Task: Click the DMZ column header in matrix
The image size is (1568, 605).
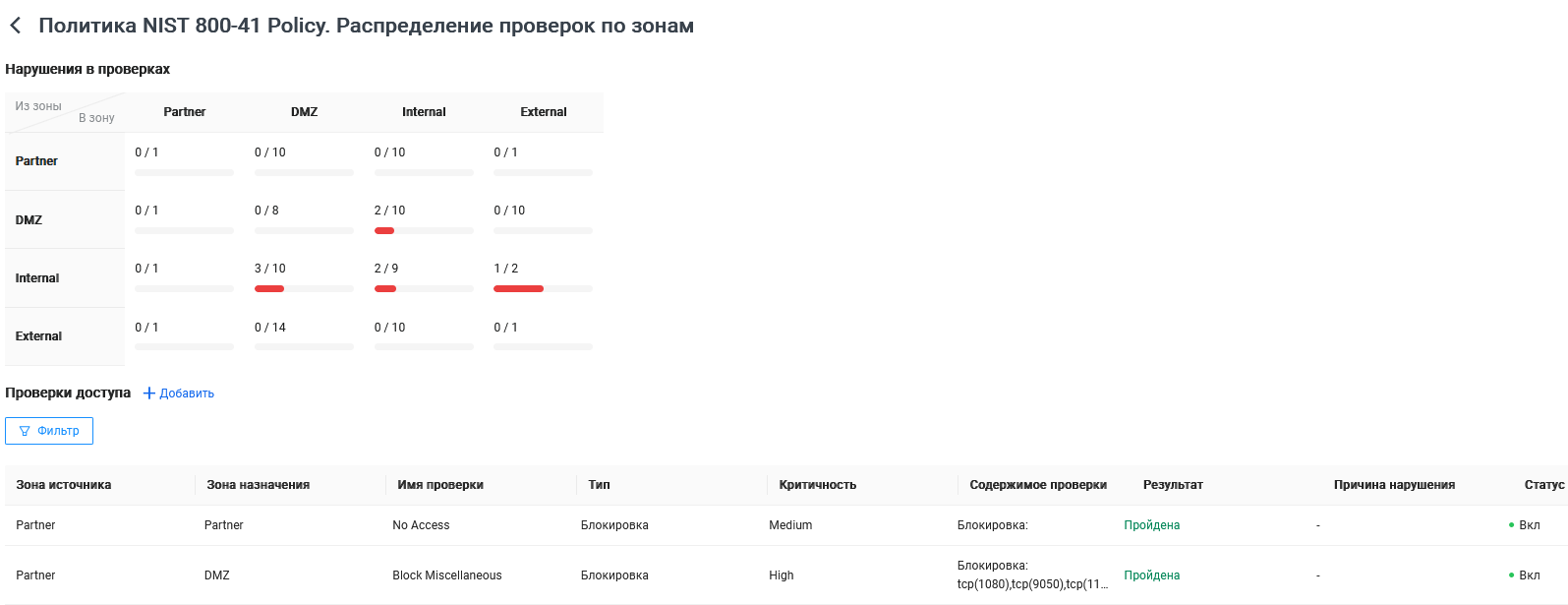Action: tap(304, 112)
